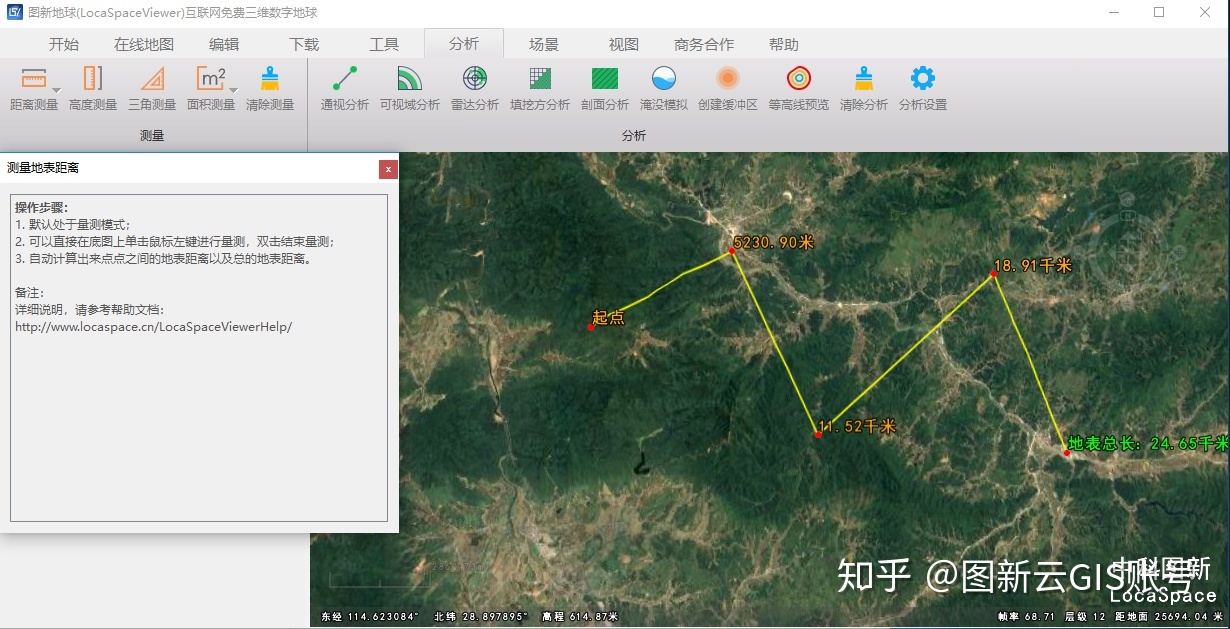The width and height of the screenshot is (1230, 629).
Task: Click the 高程 elevation readout in status bar
Action: point(580,617)
